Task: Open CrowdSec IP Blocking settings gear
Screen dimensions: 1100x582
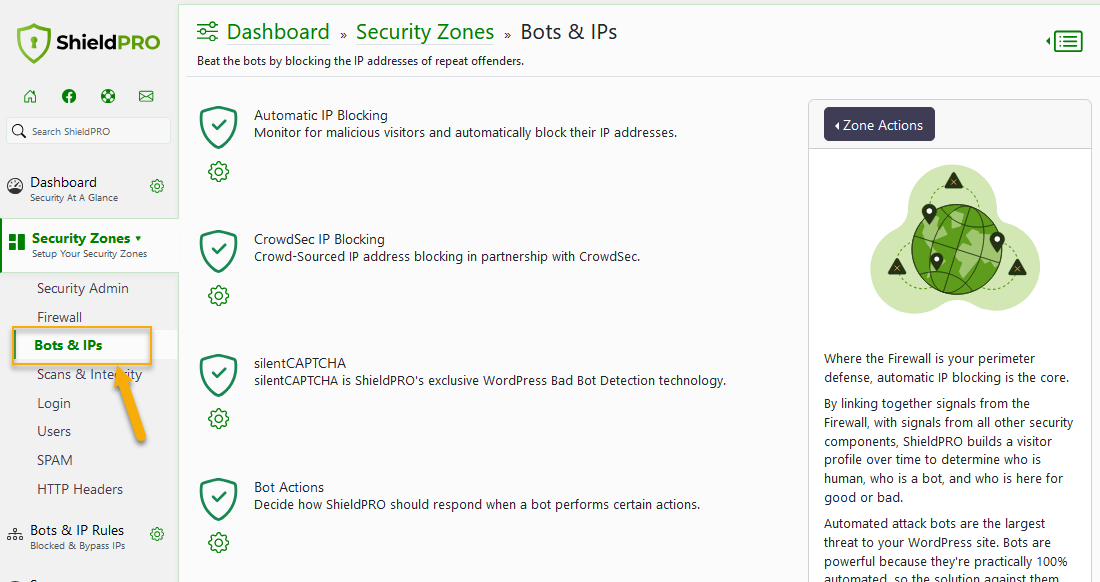Action: click(218, 295)
